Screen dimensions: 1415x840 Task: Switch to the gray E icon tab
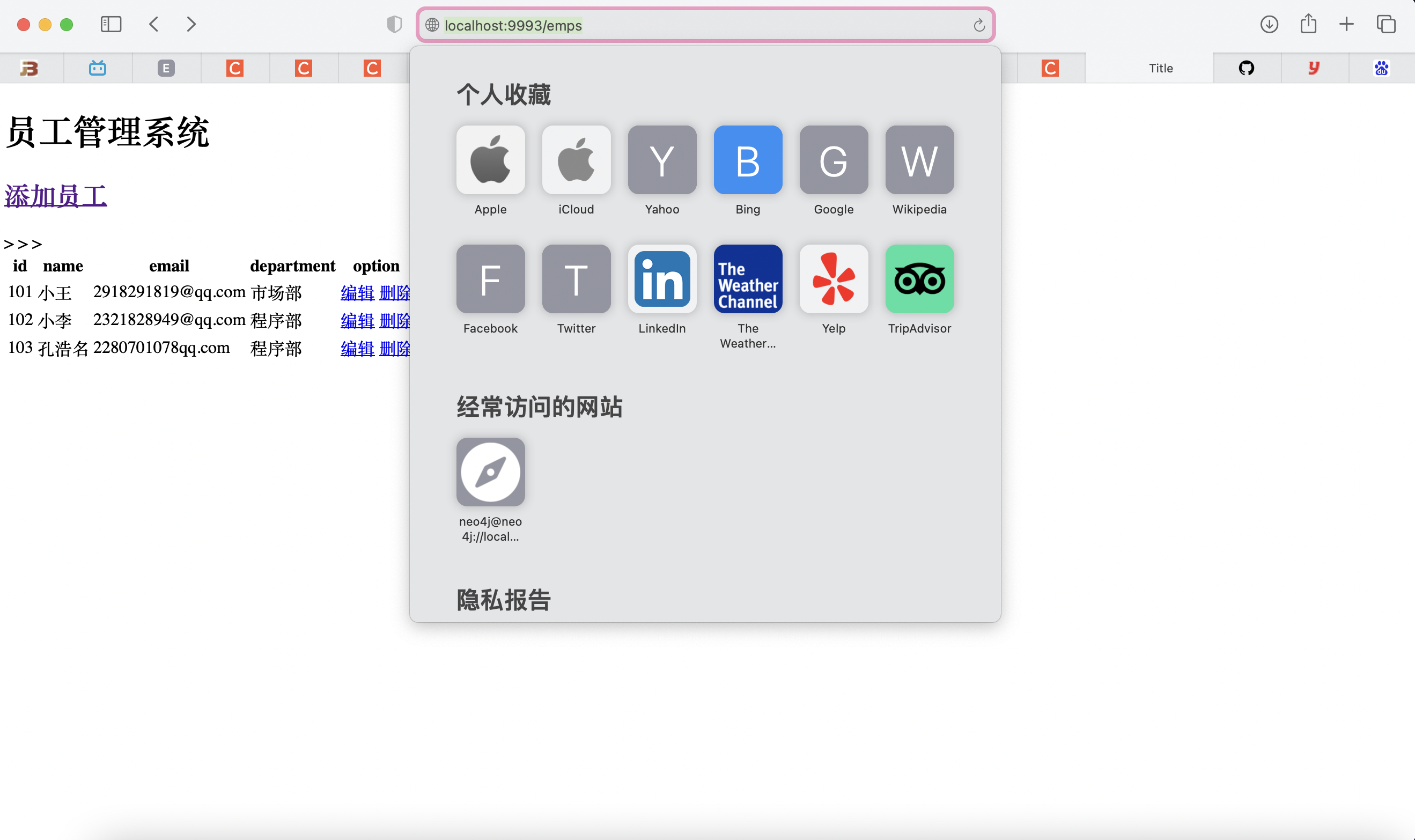[166, 68]
